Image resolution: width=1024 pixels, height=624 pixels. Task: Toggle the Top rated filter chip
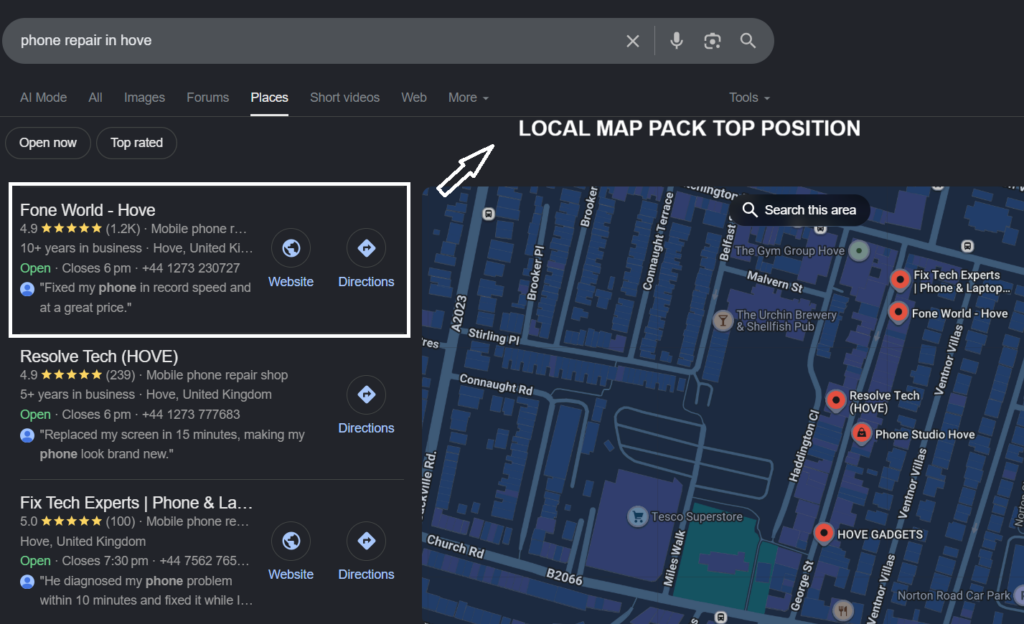[x=136, y=143]
